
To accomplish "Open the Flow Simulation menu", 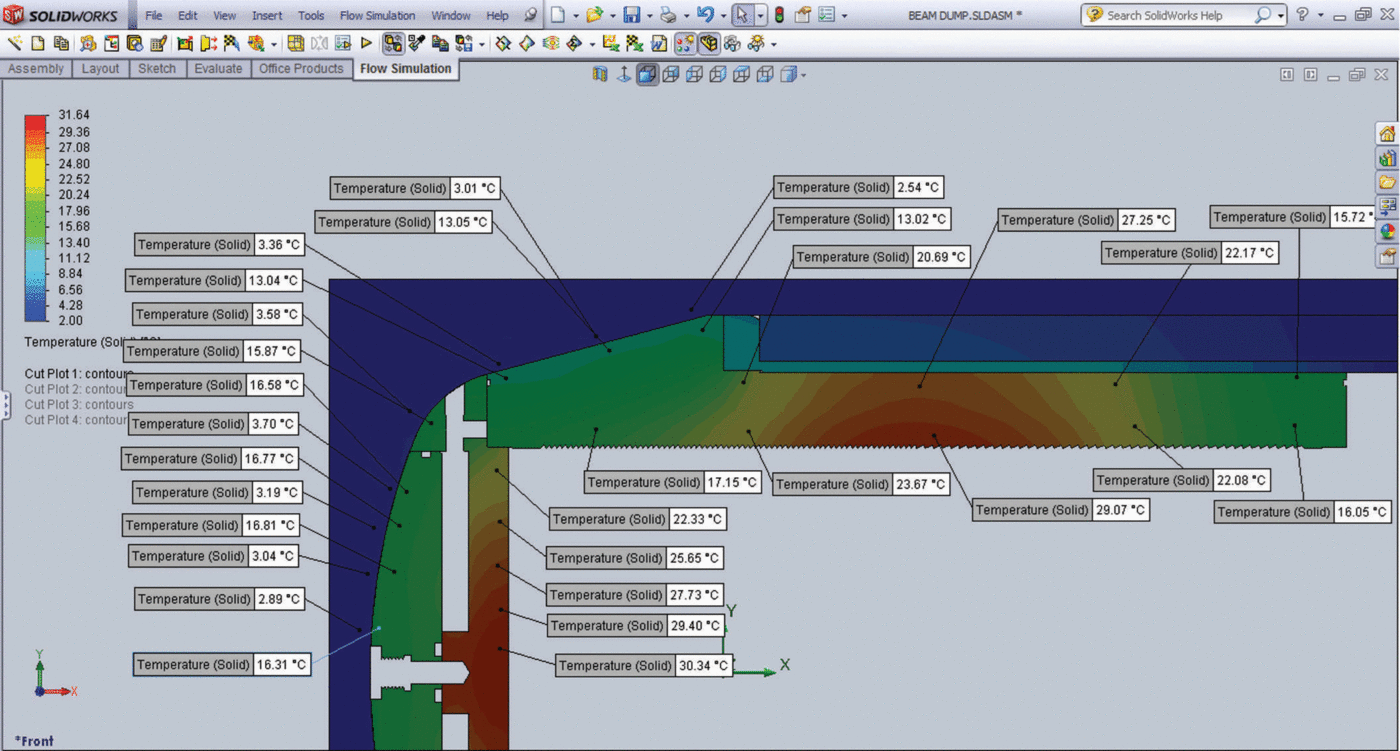I will click(377, 16).
